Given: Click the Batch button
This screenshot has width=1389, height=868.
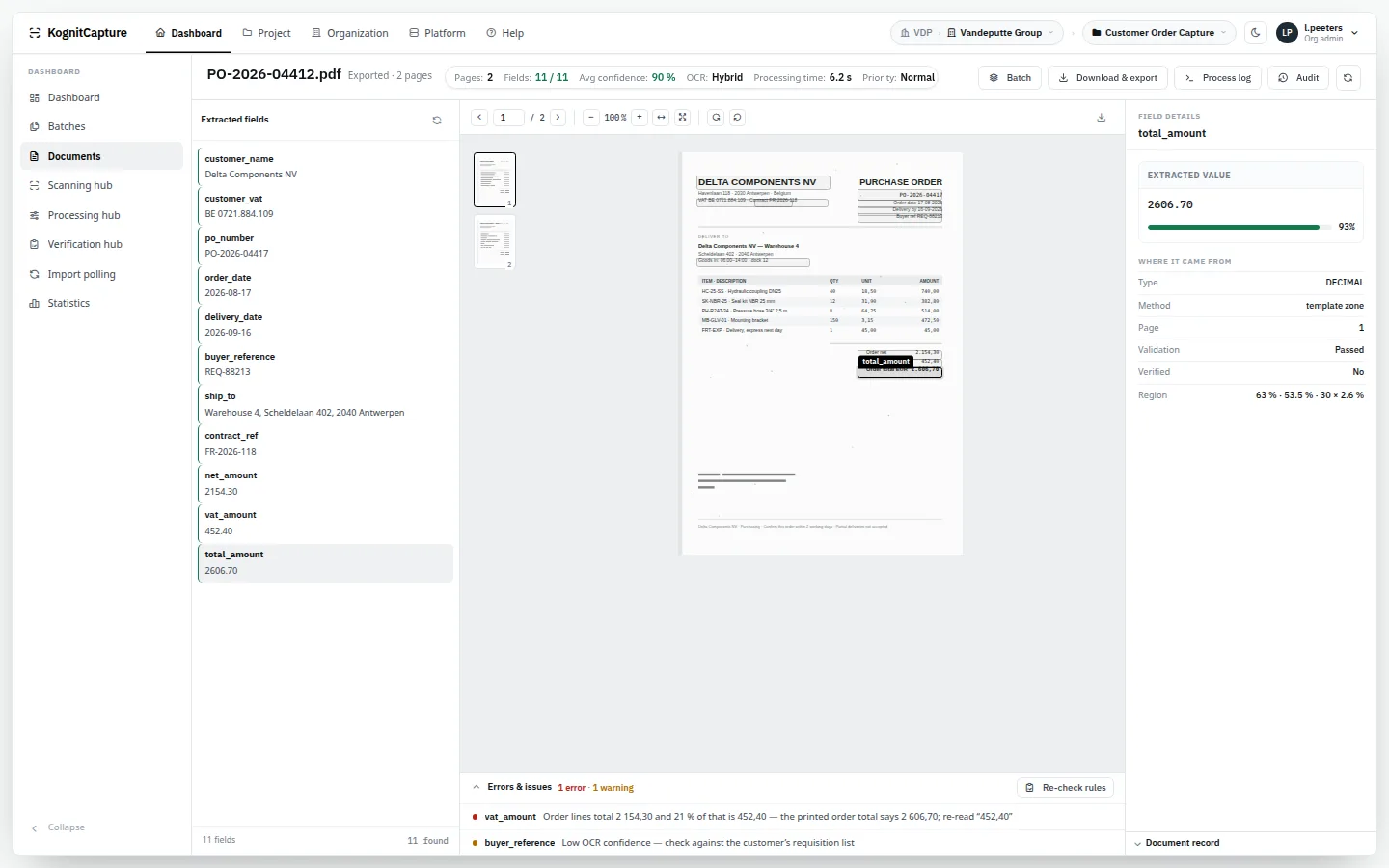Looking at the screenshot, I should point(1010,78).
